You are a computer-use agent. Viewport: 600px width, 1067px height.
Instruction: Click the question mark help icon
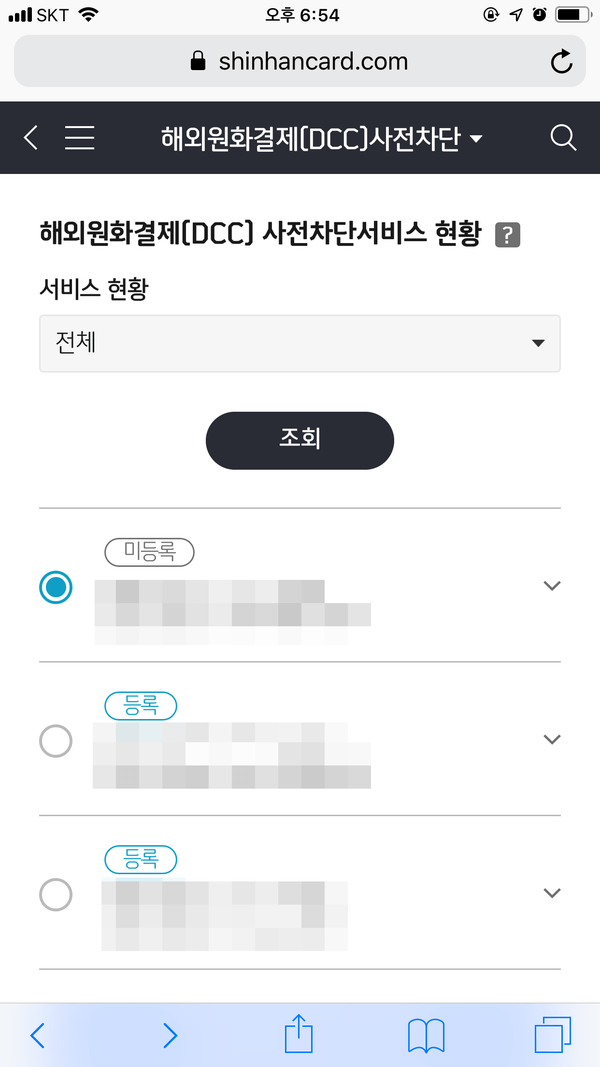pos(508,235)
